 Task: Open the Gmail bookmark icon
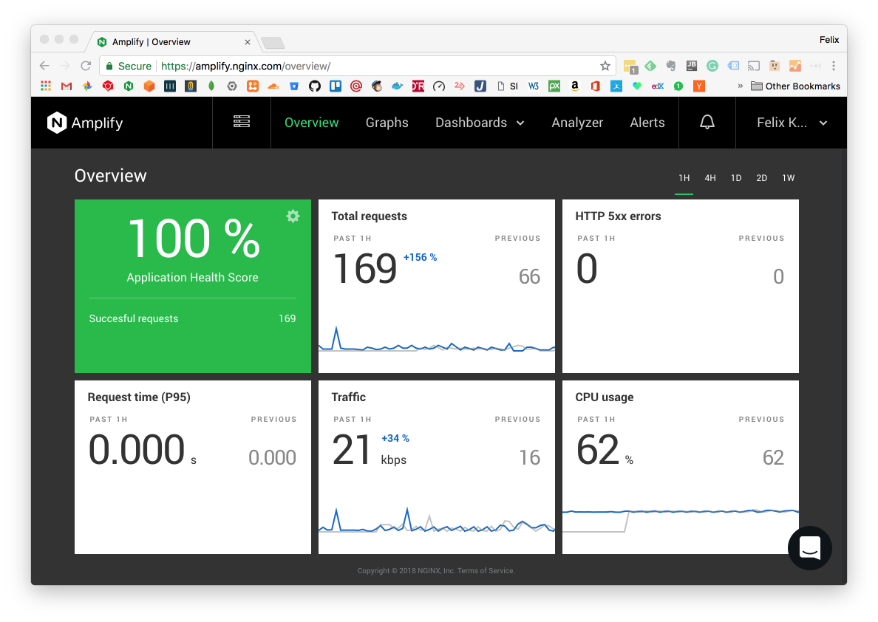pyautogui.click(x=66, y=86)
